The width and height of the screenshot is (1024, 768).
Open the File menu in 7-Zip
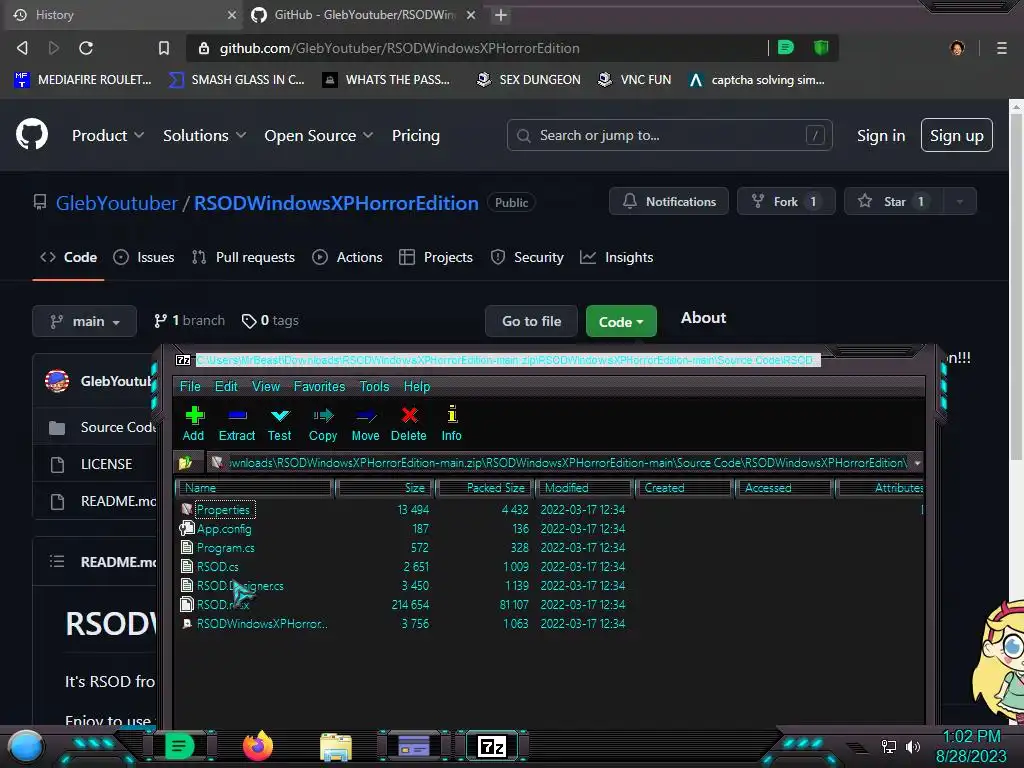coord(190,386)
